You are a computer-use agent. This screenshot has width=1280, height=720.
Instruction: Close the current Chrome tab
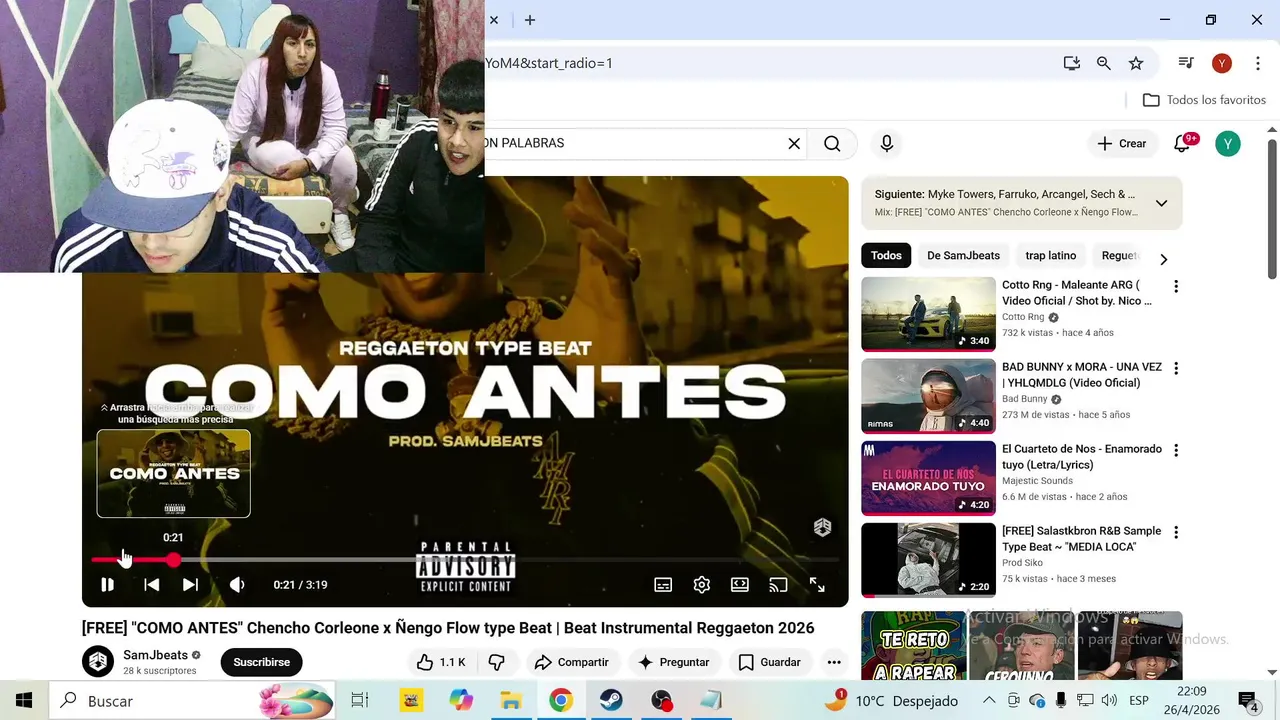(x=494, y=20)
